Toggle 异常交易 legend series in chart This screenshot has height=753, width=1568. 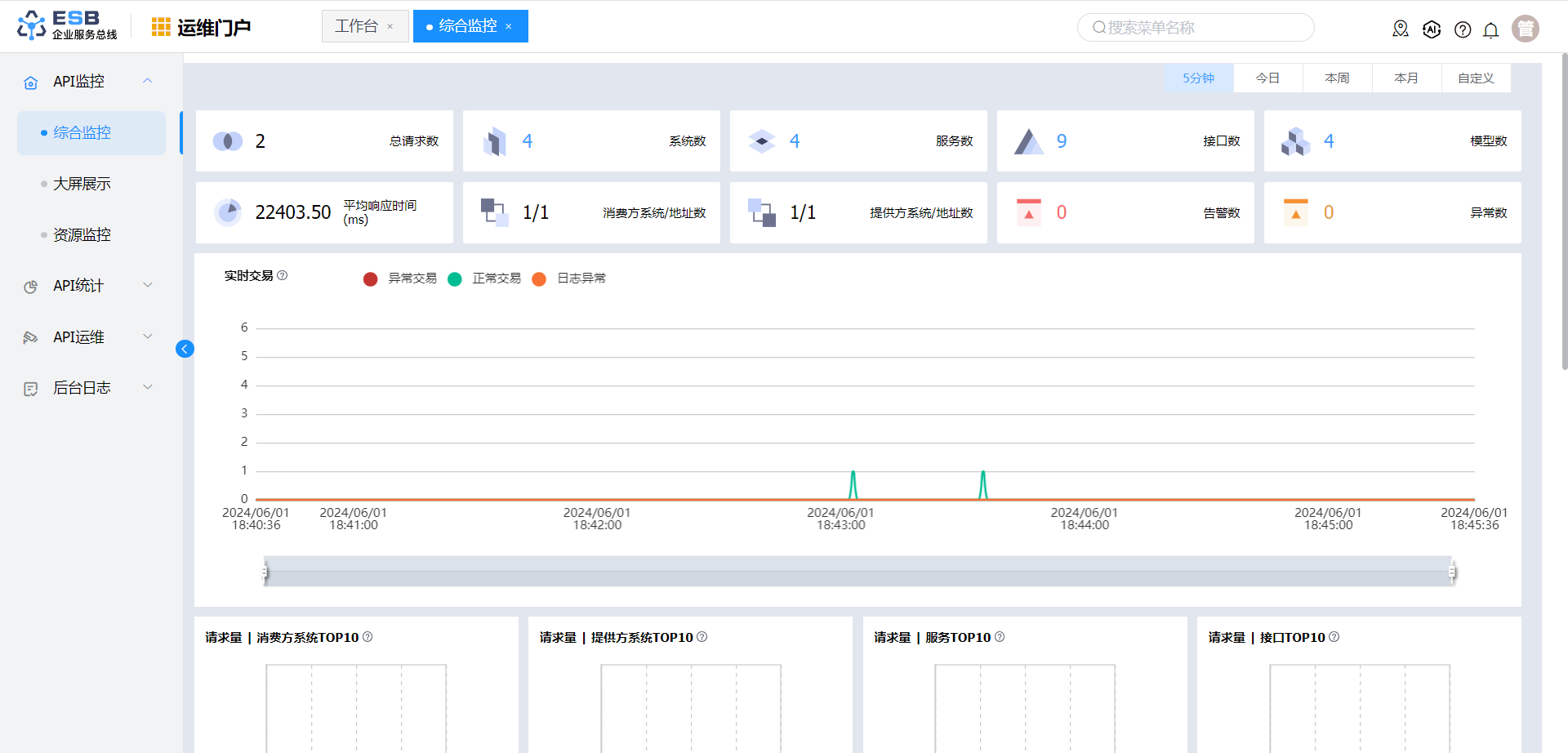(400, 278)
